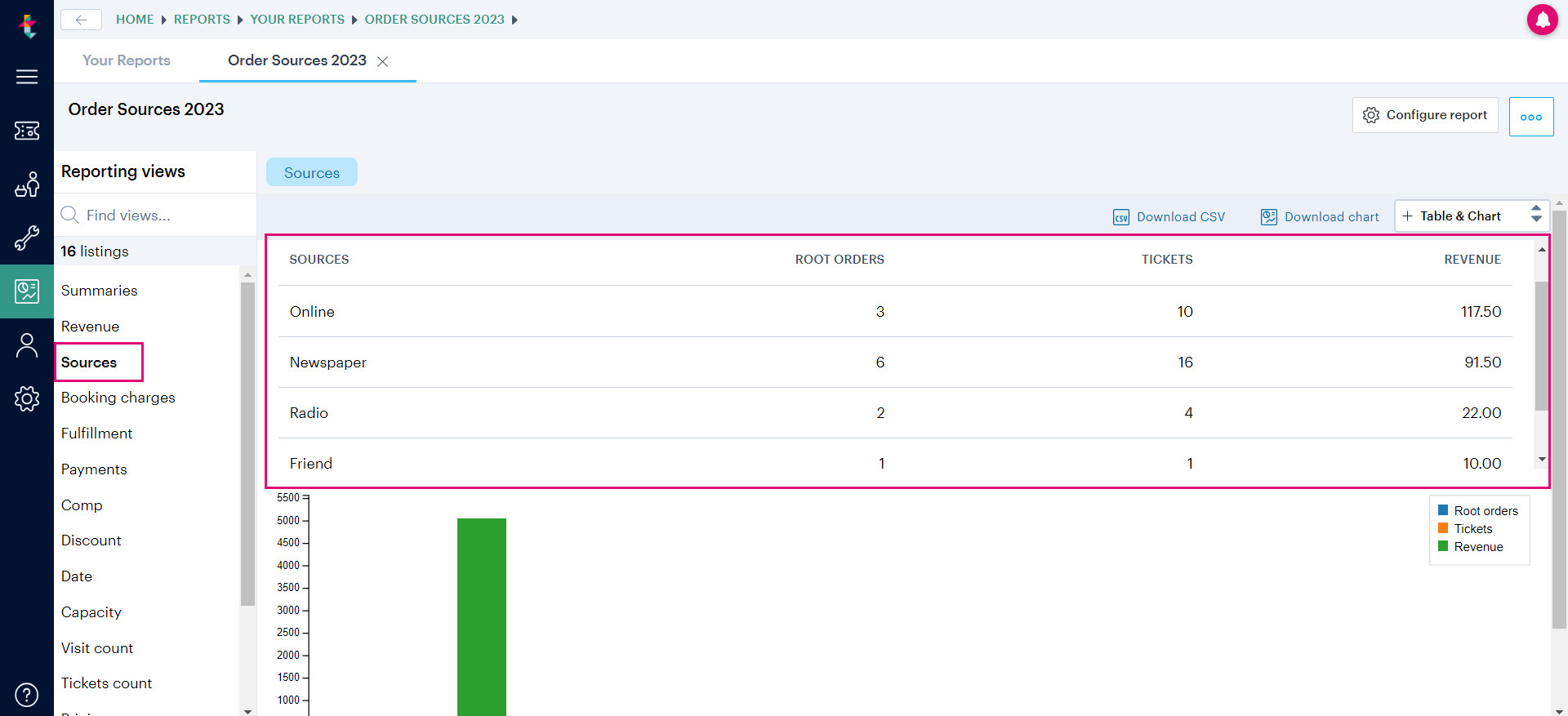Click the notifications bell icon
Screen dimensions: 1568x716
(1543, 20)
